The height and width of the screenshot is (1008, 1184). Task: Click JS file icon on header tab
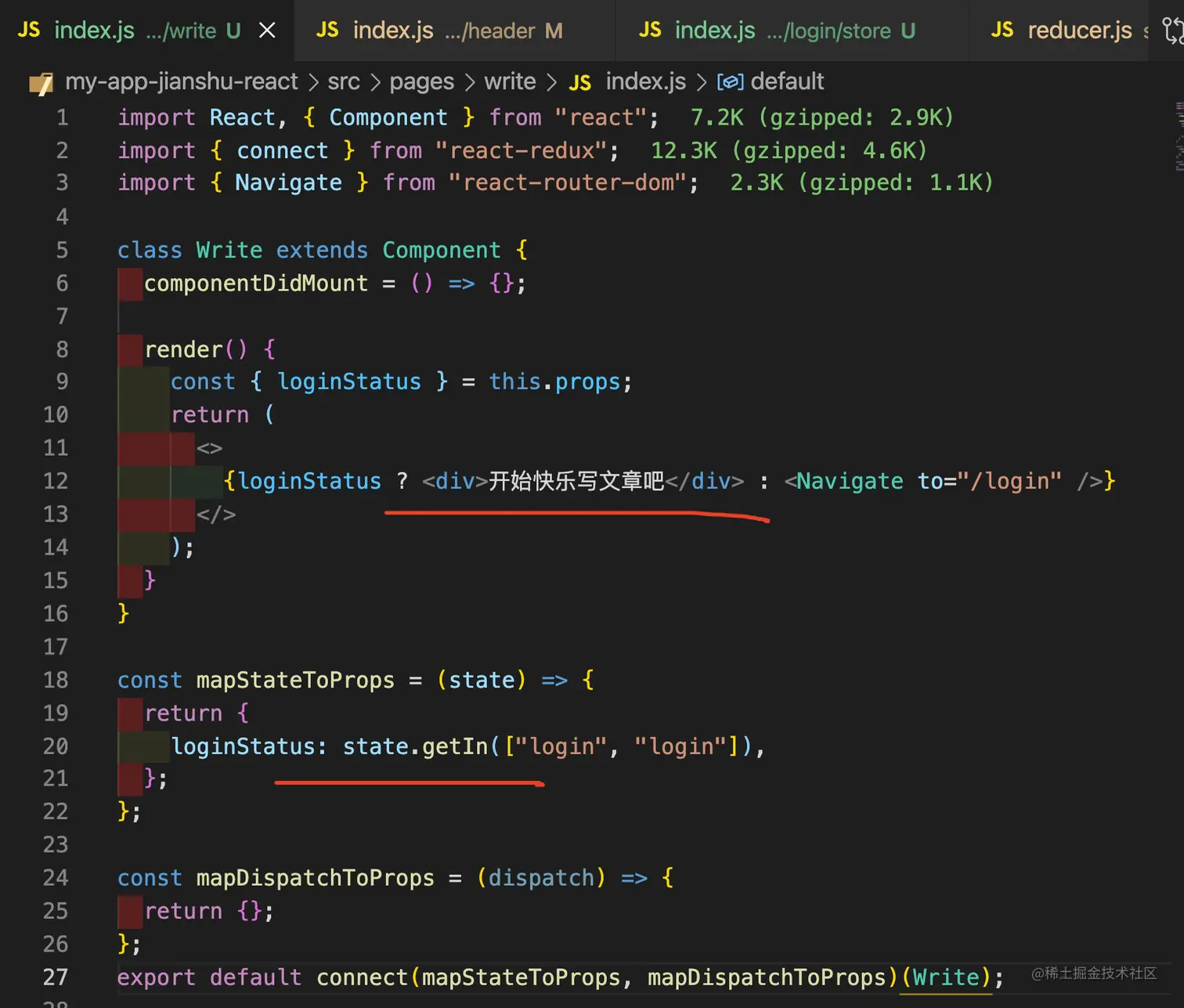[x=327, y=31]
